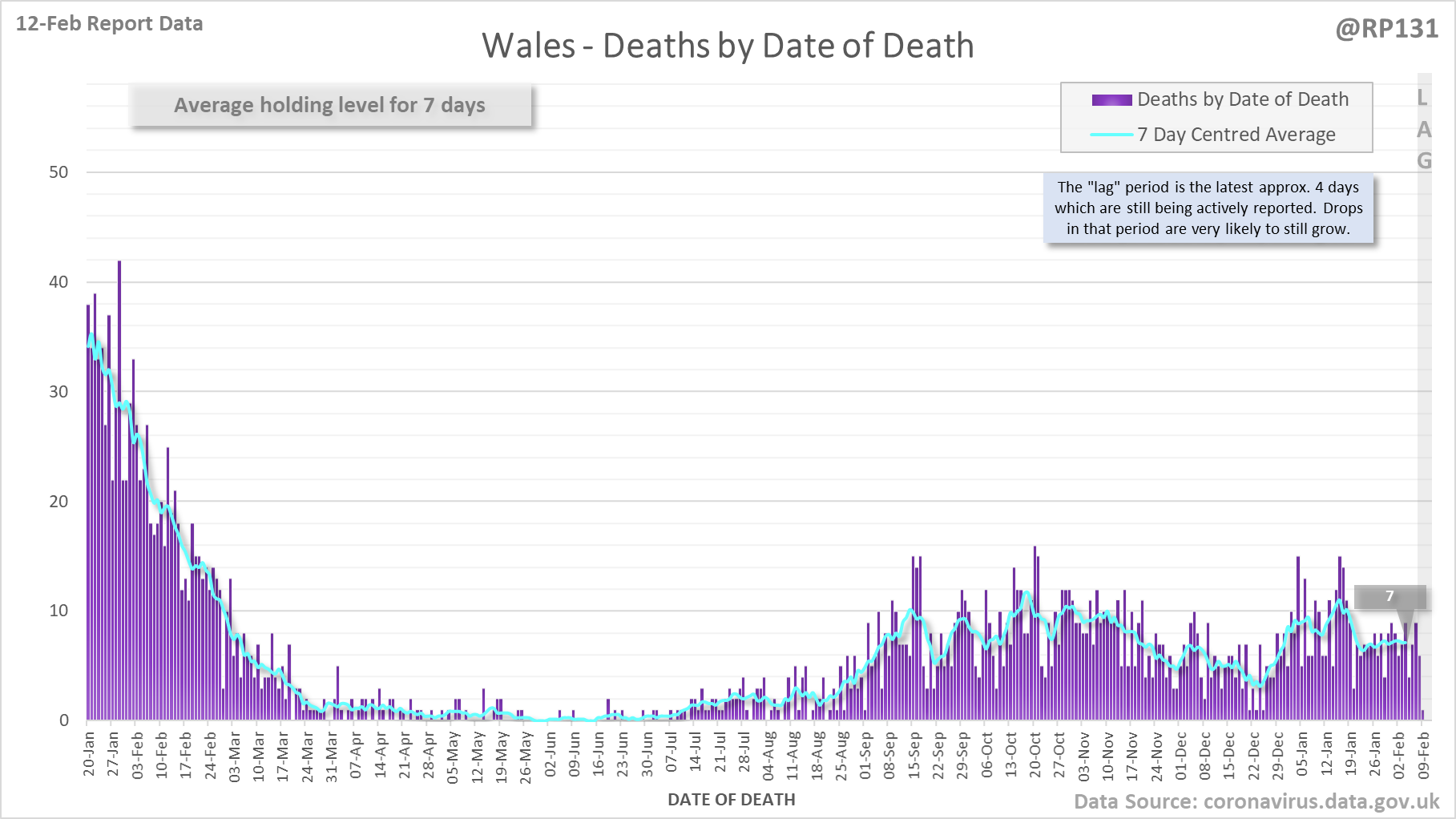Click the 'Average holding level for 7 days' box
The width and height of the screenshot is (1456, 819).
click(x=330, y=105)
